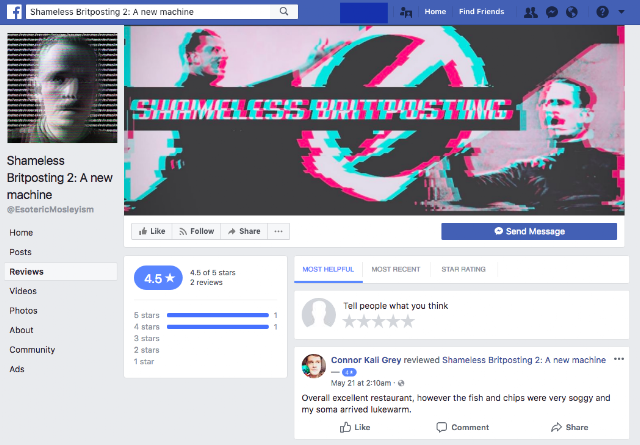Toggle Like on the page

click(x=152, y=231)
